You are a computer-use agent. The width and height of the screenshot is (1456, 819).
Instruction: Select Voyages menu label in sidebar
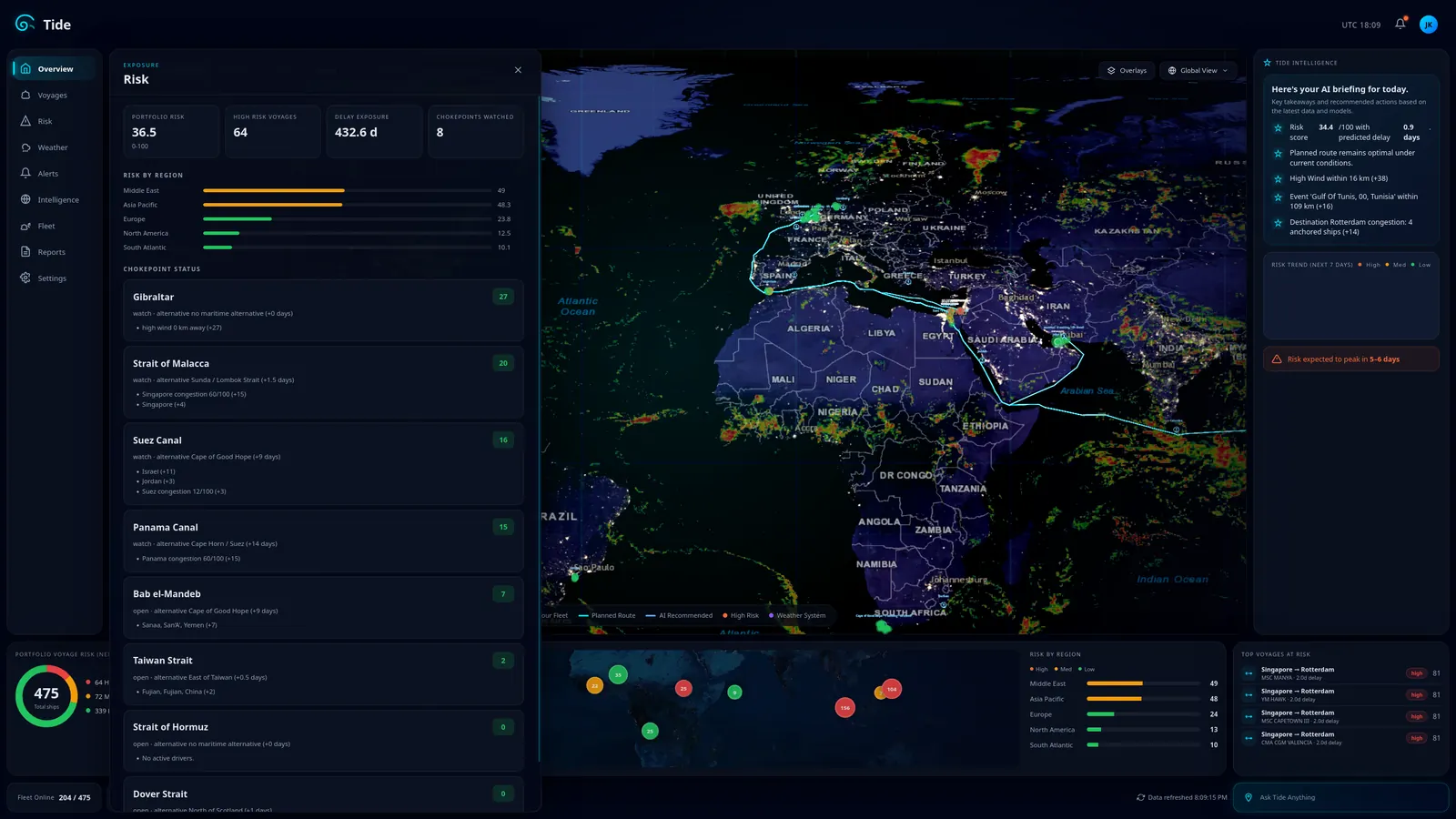click(x=53, y=96)
